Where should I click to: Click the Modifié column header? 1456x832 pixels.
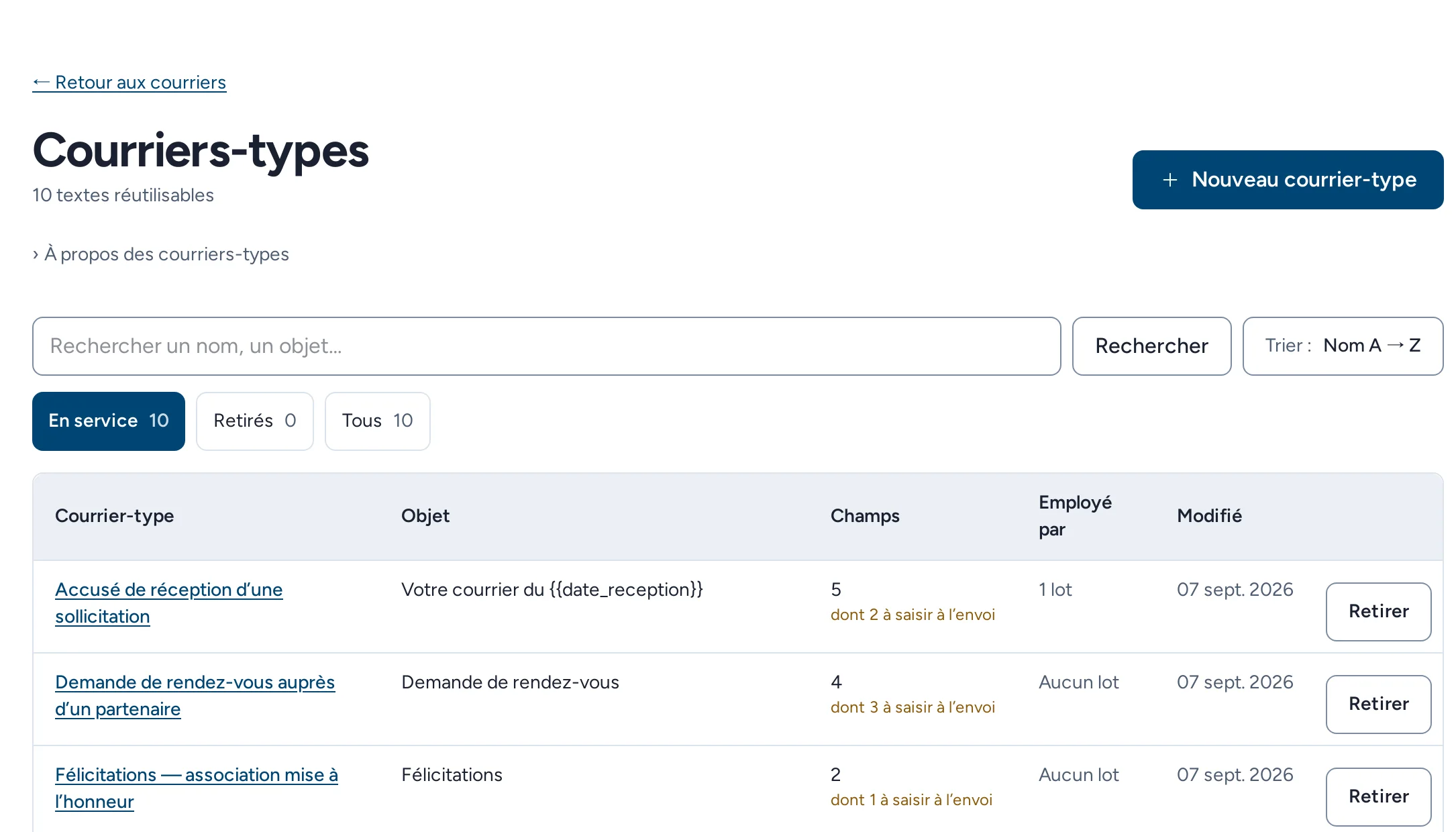[1209, 516]
